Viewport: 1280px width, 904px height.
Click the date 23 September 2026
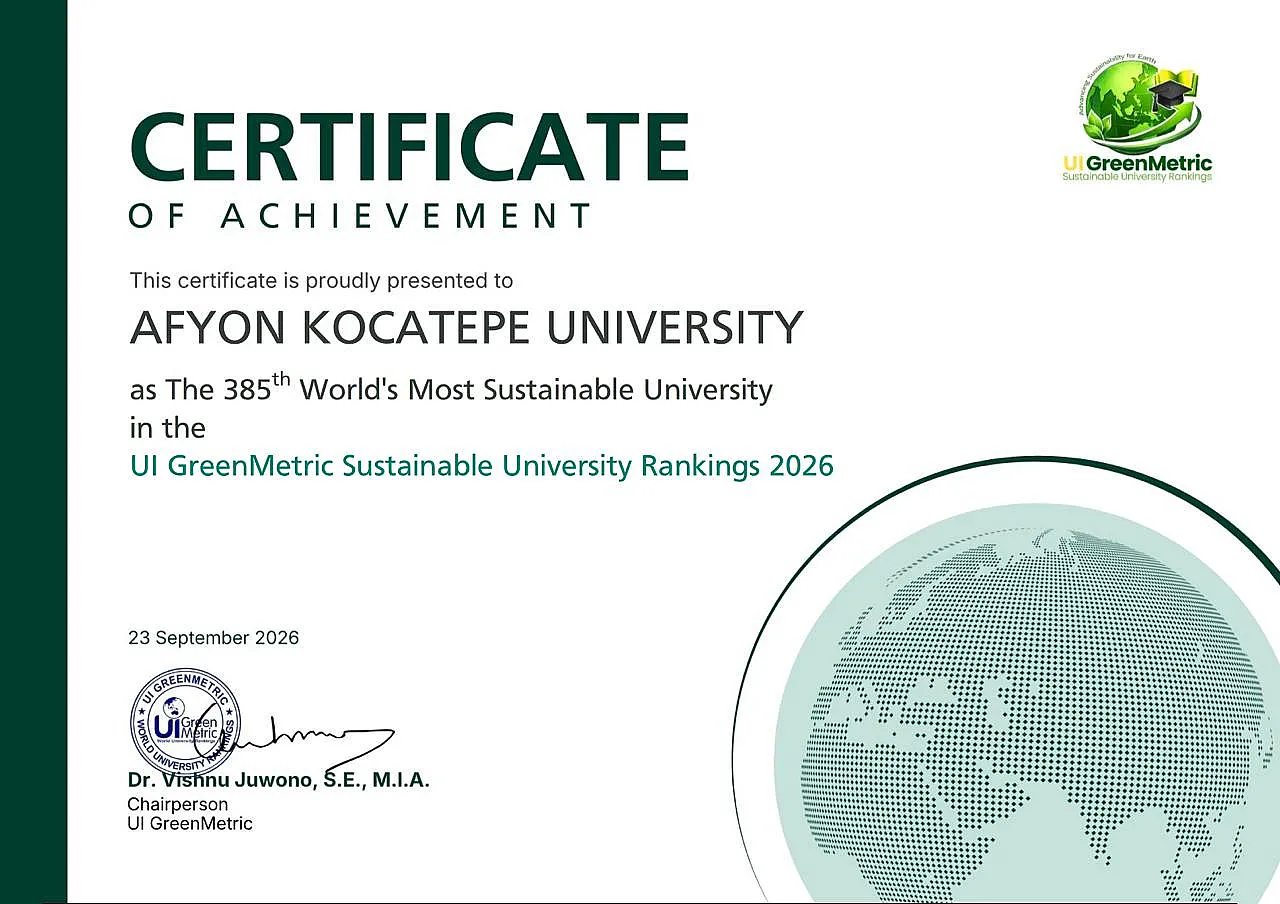tap(213, 638)
